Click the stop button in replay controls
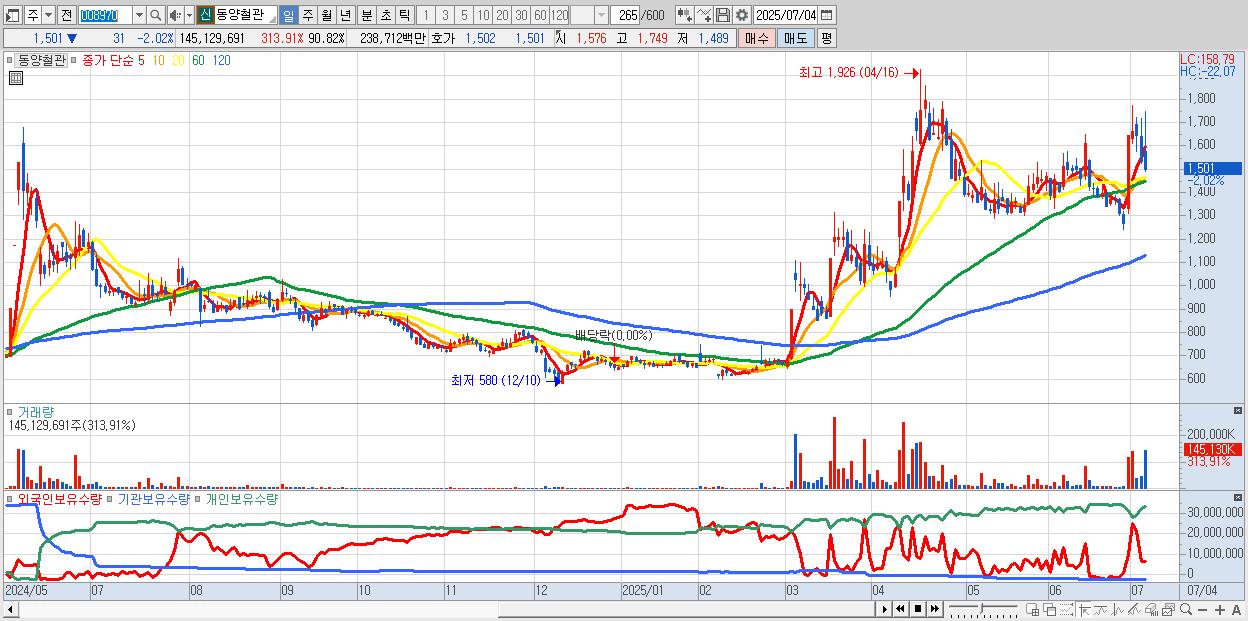The height and width of the screenshot is (621, 1248). (918, 609)
